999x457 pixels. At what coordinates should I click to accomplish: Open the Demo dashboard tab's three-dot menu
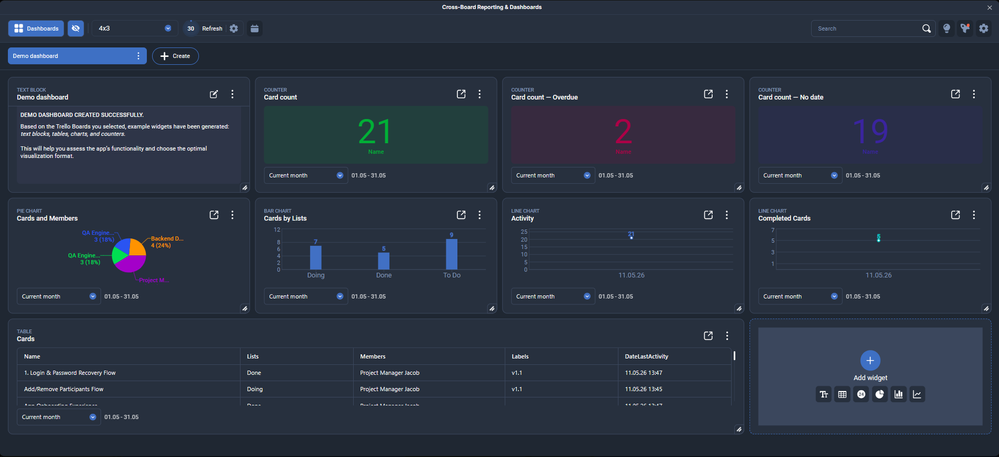tap(138, 56)
